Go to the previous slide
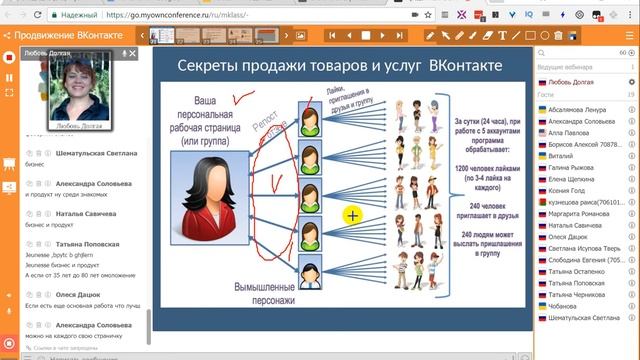Image resolution: width=640 pixels, height=360 pixels. 349,36
